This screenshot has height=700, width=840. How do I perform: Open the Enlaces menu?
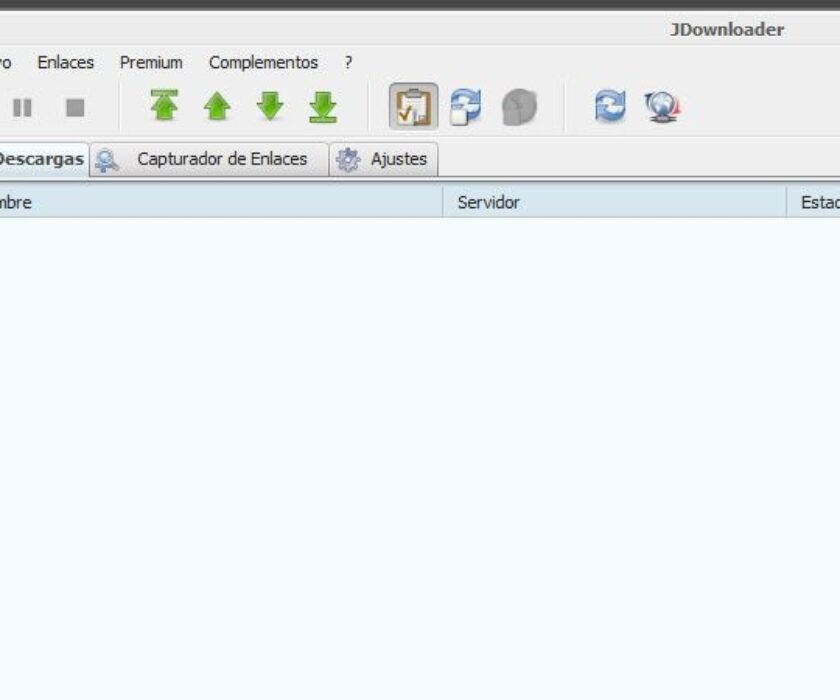point(66,63)
